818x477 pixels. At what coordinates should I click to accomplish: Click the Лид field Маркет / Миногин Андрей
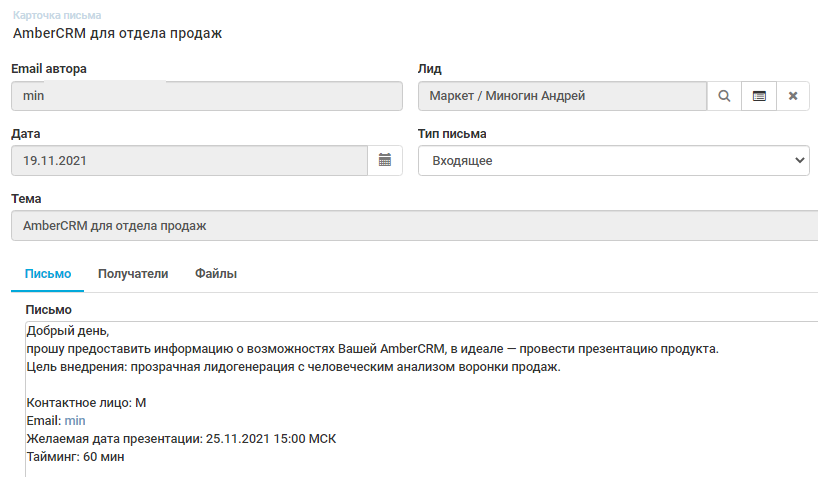click(x=562, y=96)
